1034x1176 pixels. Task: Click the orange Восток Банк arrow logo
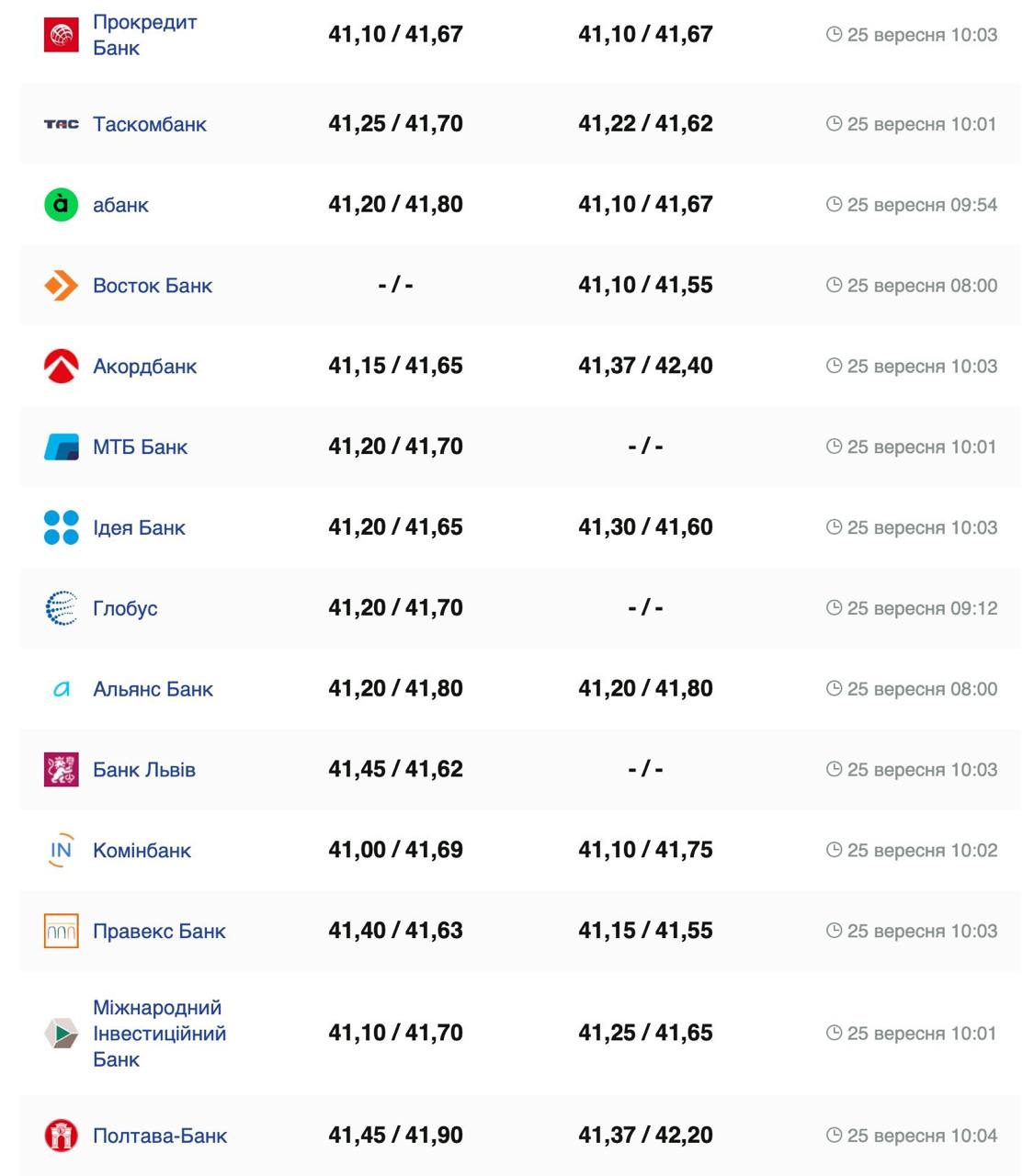[x=62, y=286]
